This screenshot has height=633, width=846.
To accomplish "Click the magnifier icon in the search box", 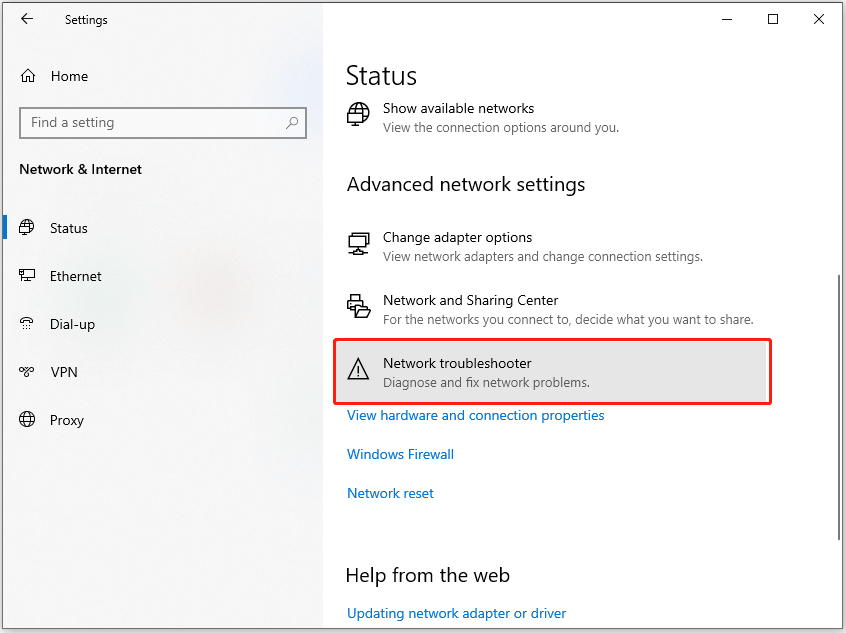I will [292, 122].
